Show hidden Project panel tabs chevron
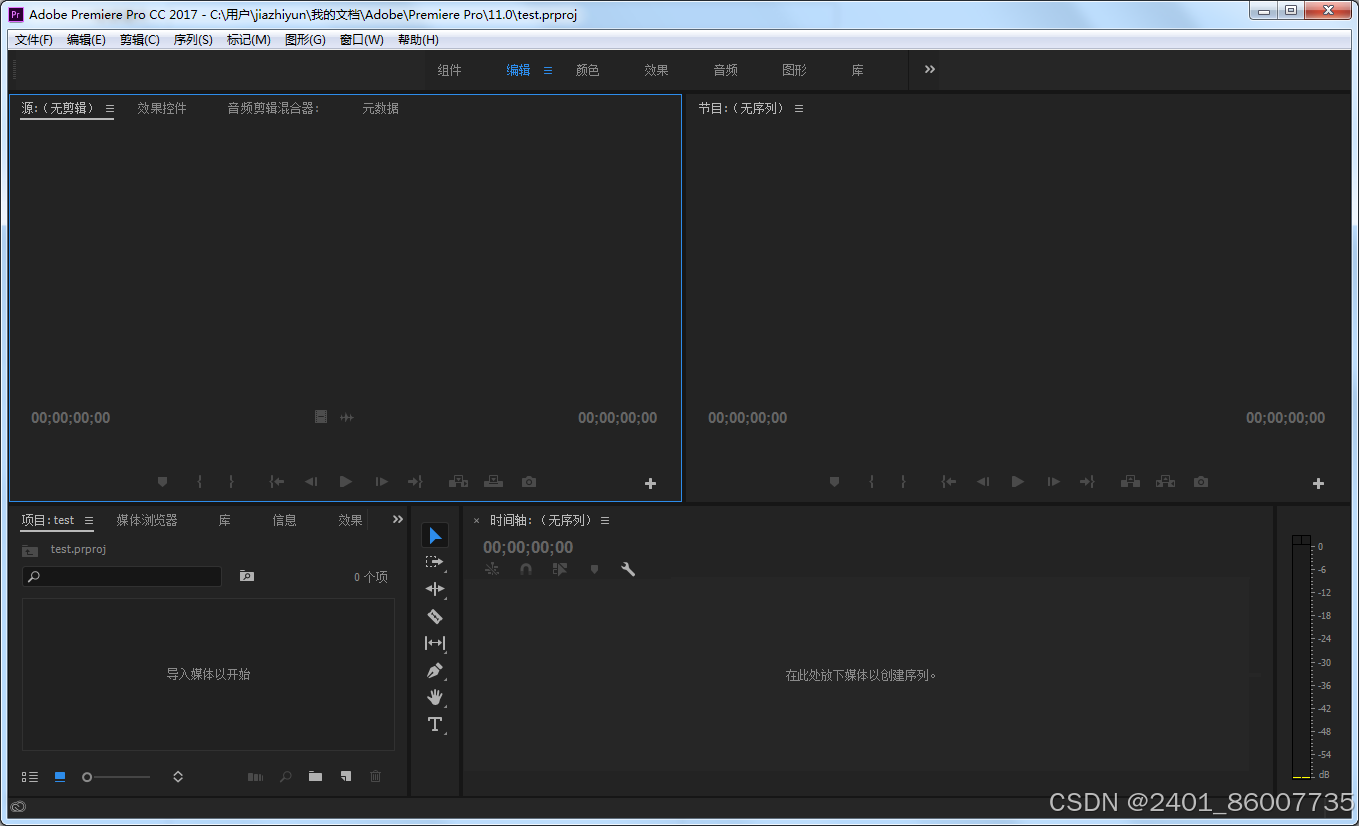 click(398, 520)
